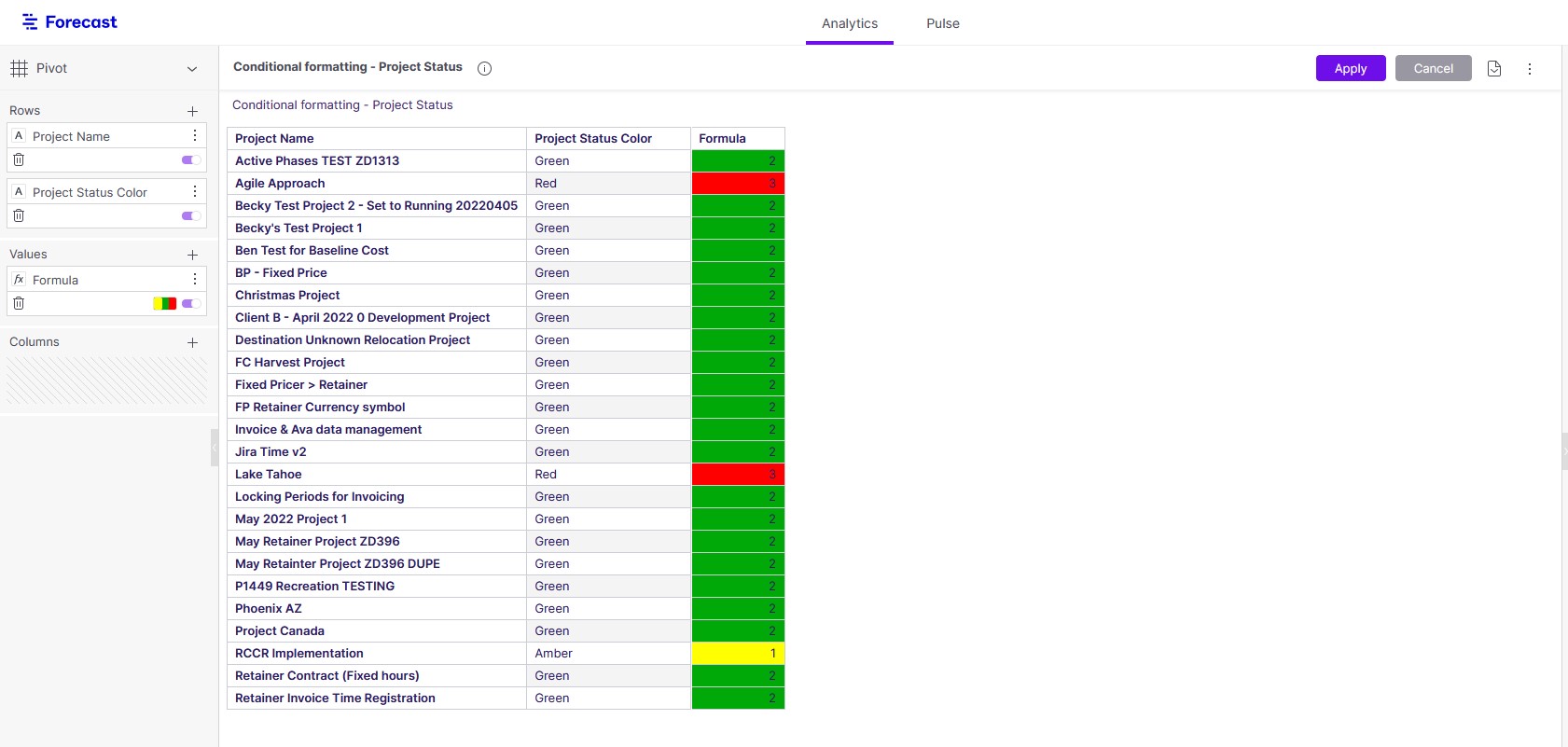1568x747 pixels.
Task: Add a new Values field
Action: 192,255
